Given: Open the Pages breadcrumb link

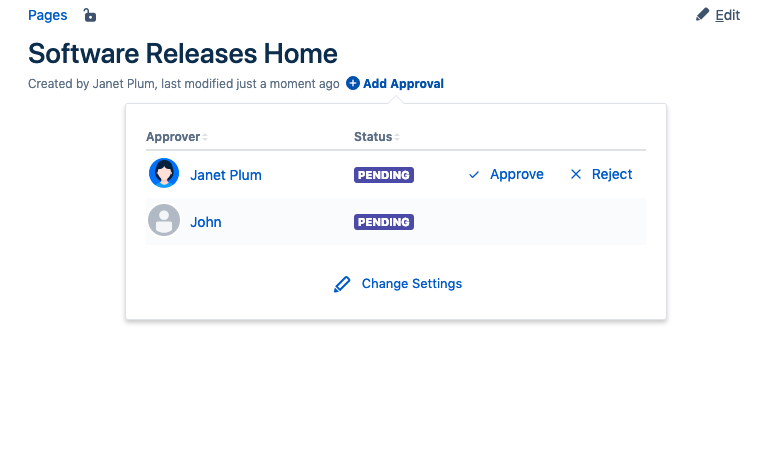Looking at the screenshot, I should point(48,15).
